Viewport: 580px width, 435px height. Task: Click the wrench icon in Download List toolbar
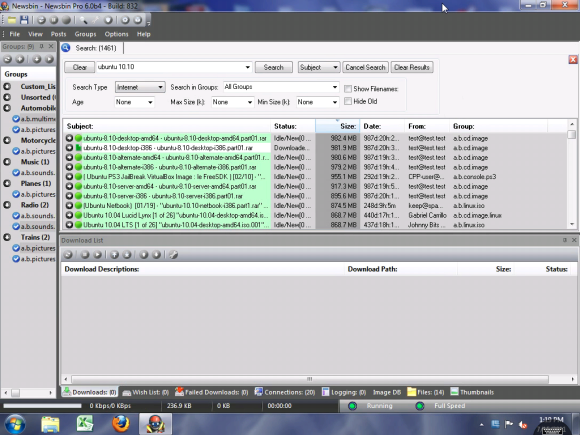pos(173,254)
